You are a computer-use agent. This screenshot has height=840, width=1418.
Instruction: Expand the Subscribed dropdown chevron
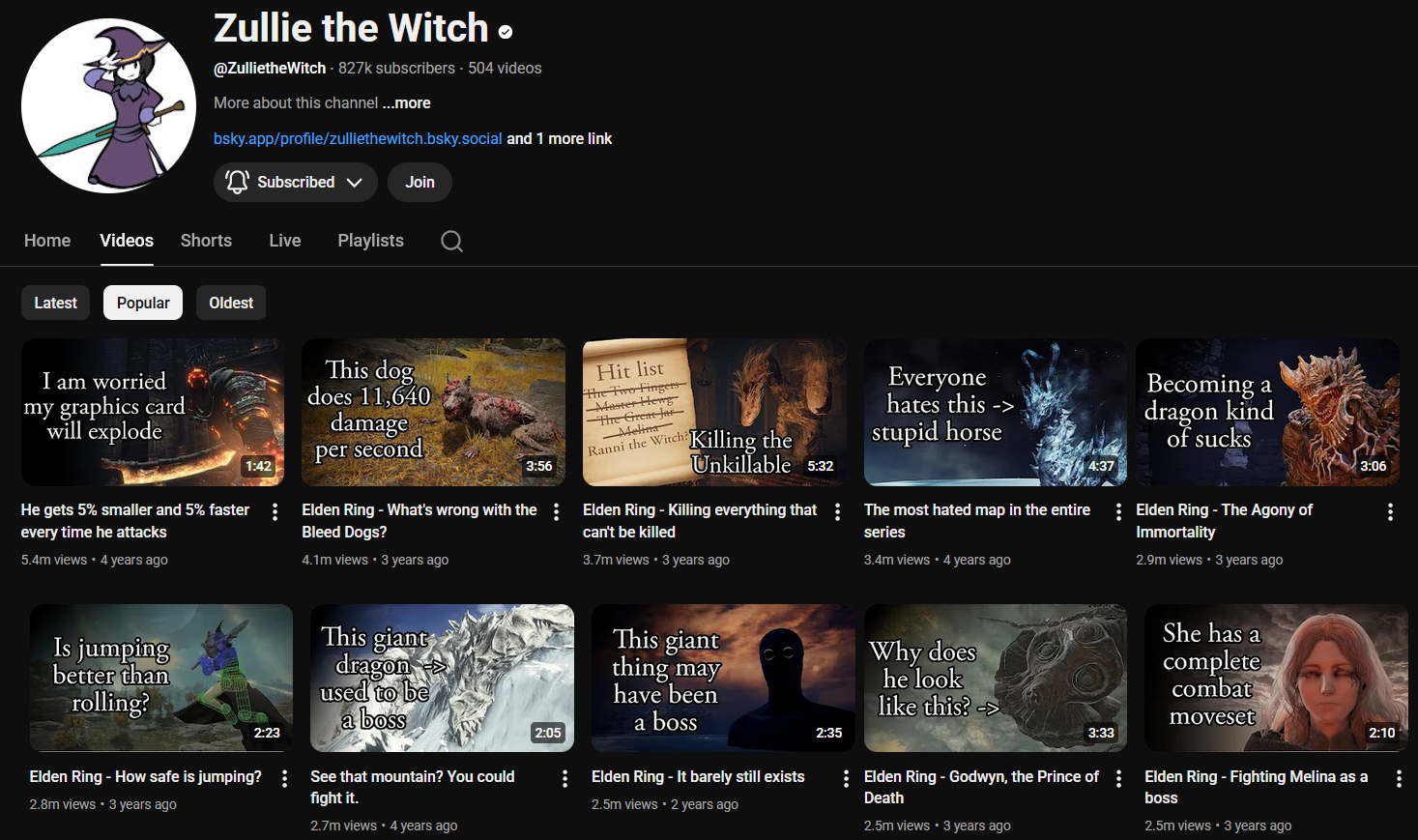pos(355,182)
